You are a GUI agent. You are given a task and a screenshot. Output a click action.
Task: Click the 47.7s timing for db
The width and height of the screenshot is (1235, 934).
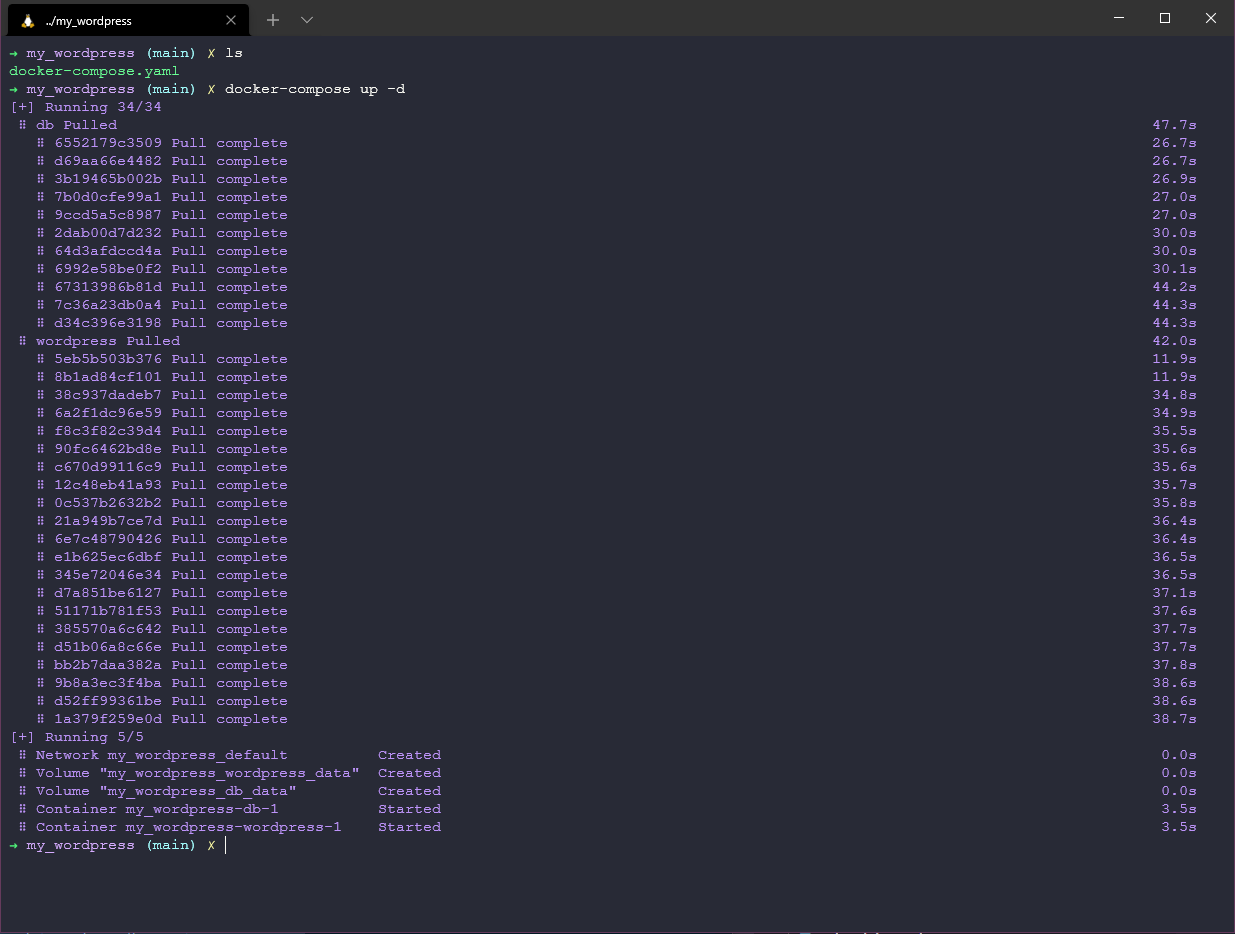1174,125
